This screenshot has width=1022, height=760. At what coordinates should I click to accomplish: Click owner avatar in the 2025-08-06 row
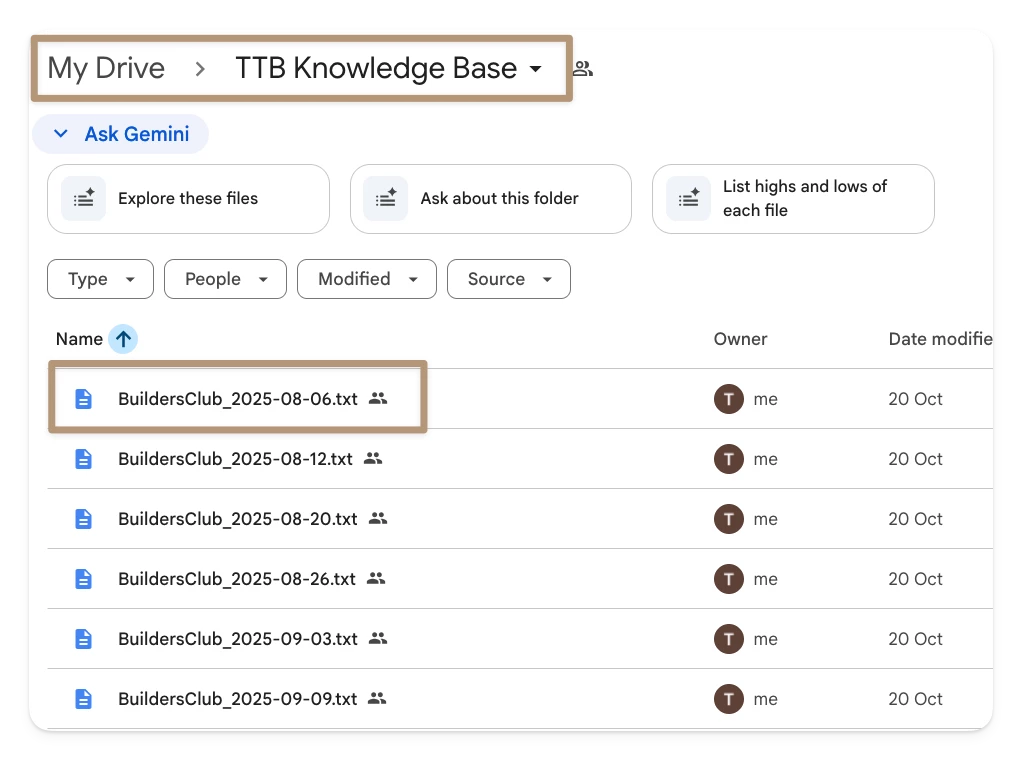729,399
